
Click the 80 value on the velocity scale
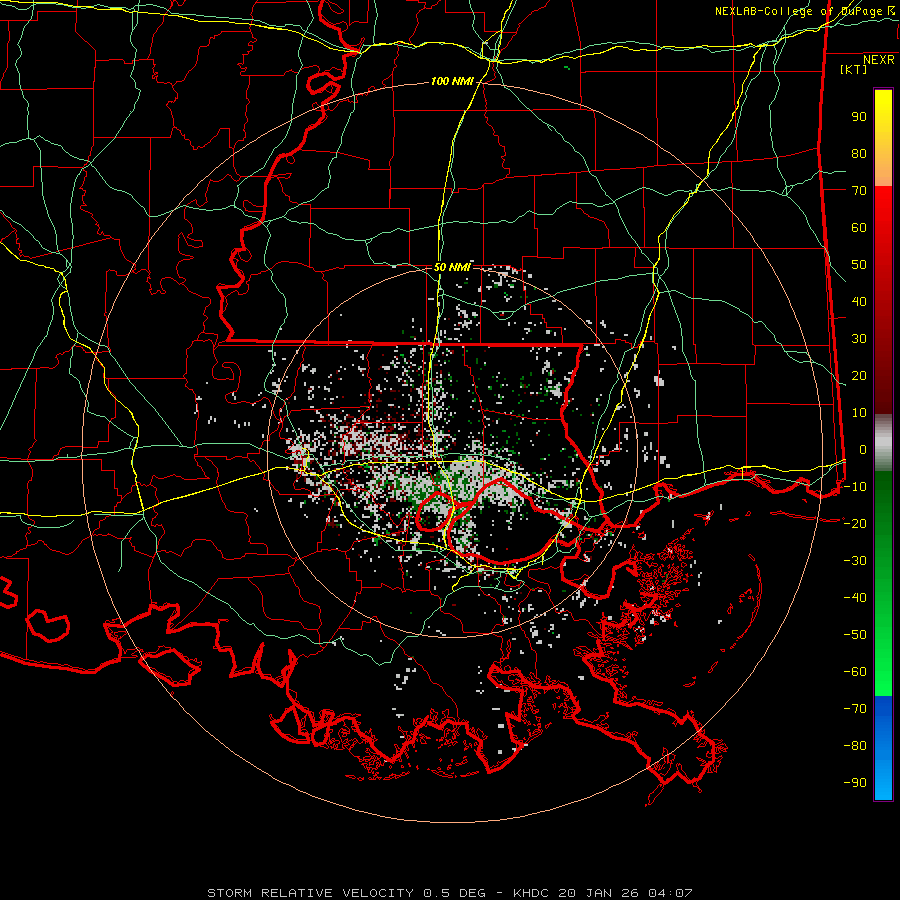pyautogui.click(x=859, y=153)
